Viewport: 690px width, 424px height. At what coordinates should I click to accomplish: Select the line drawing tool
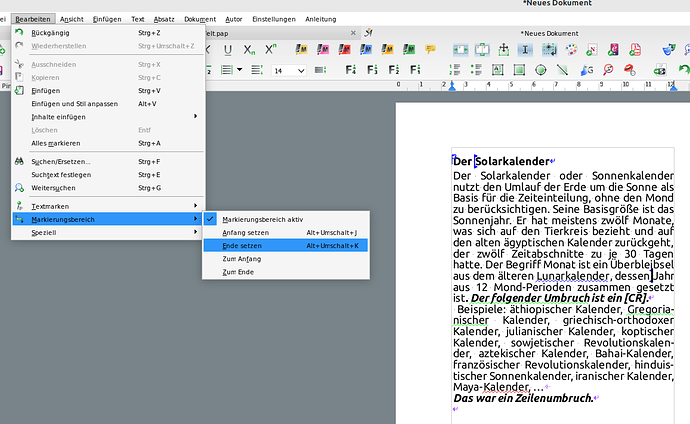click(x=562, y=69)
